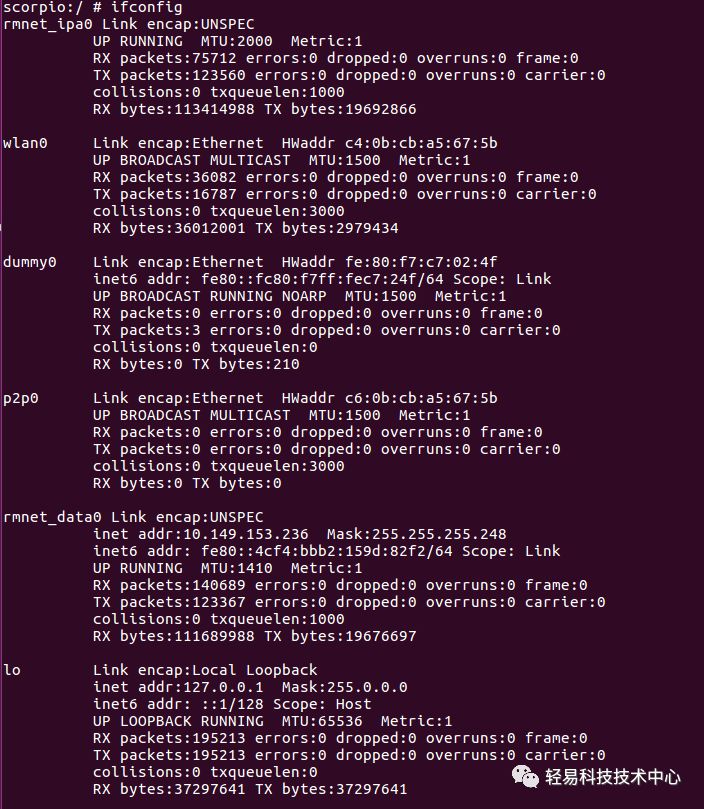Click the 轻易科技技术中心 watermark text

click(x=613, y=776)
